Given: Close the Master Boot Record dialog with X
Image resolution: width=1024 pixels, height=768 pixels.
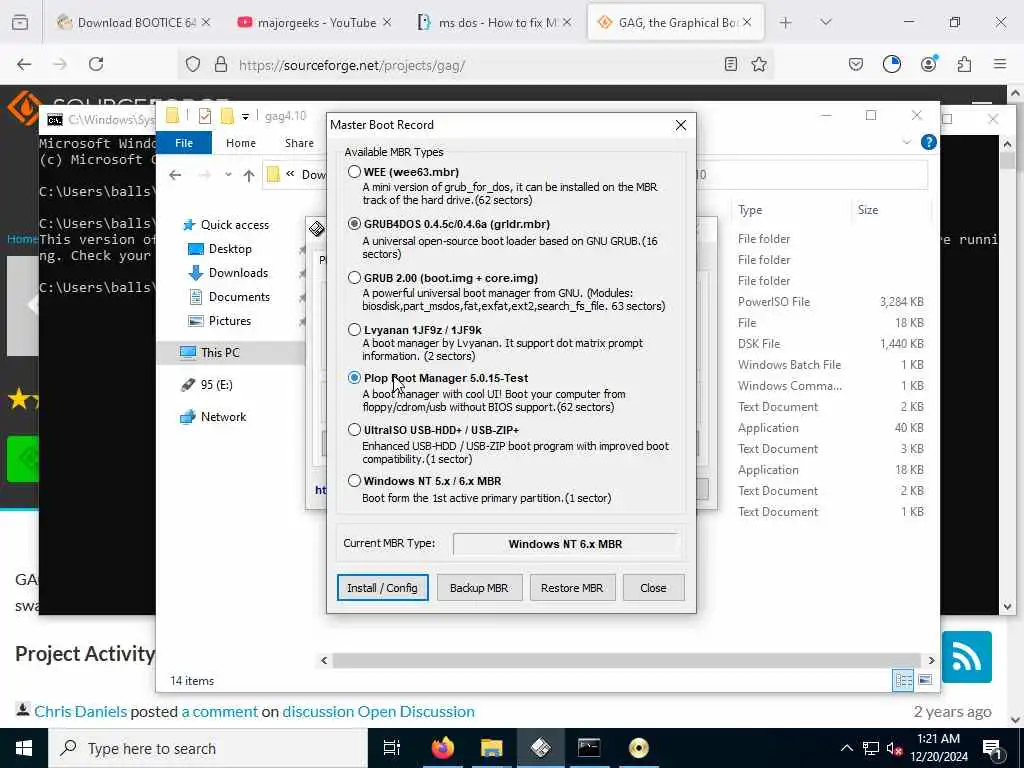Looking at the screenshot, I should pyautogui.click(x=680, y=125).
